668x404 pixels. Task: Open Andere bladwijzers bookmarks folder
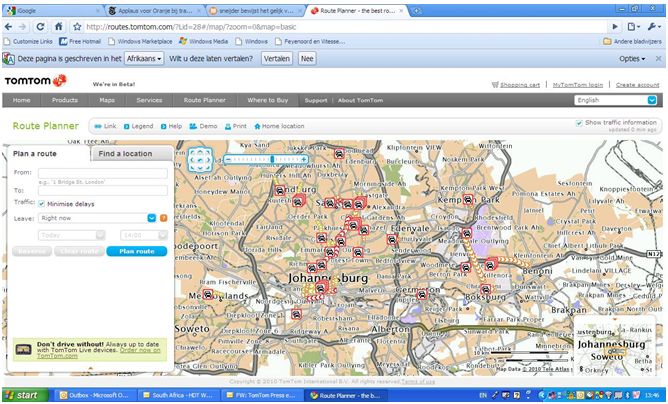[x=633, y=42]
